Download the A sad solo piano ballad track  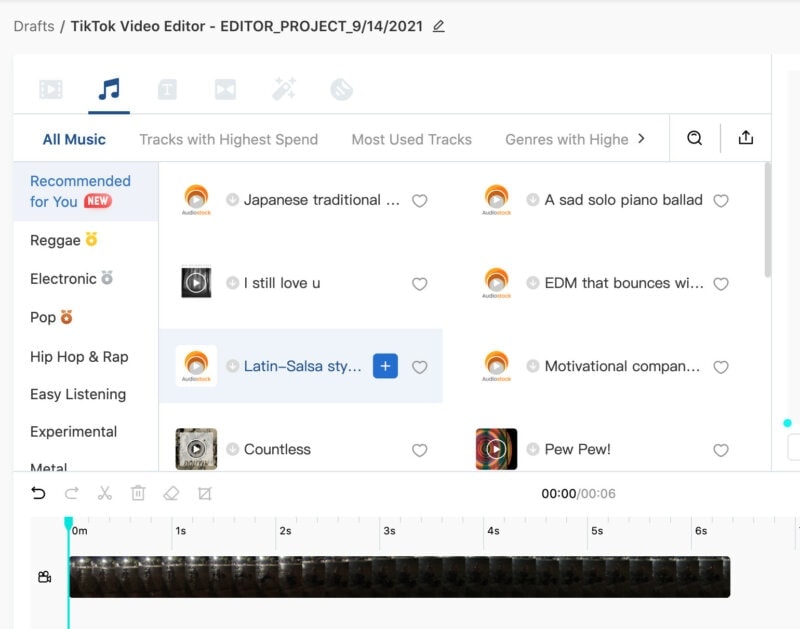pyautogui.click(x=533, y=199)
